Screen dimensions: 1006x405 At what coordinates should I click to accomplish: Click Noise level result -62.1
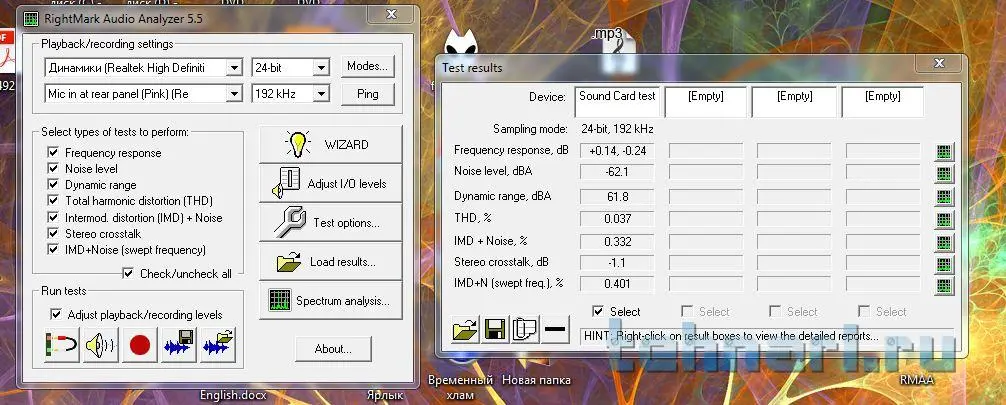tap(617, 172)
